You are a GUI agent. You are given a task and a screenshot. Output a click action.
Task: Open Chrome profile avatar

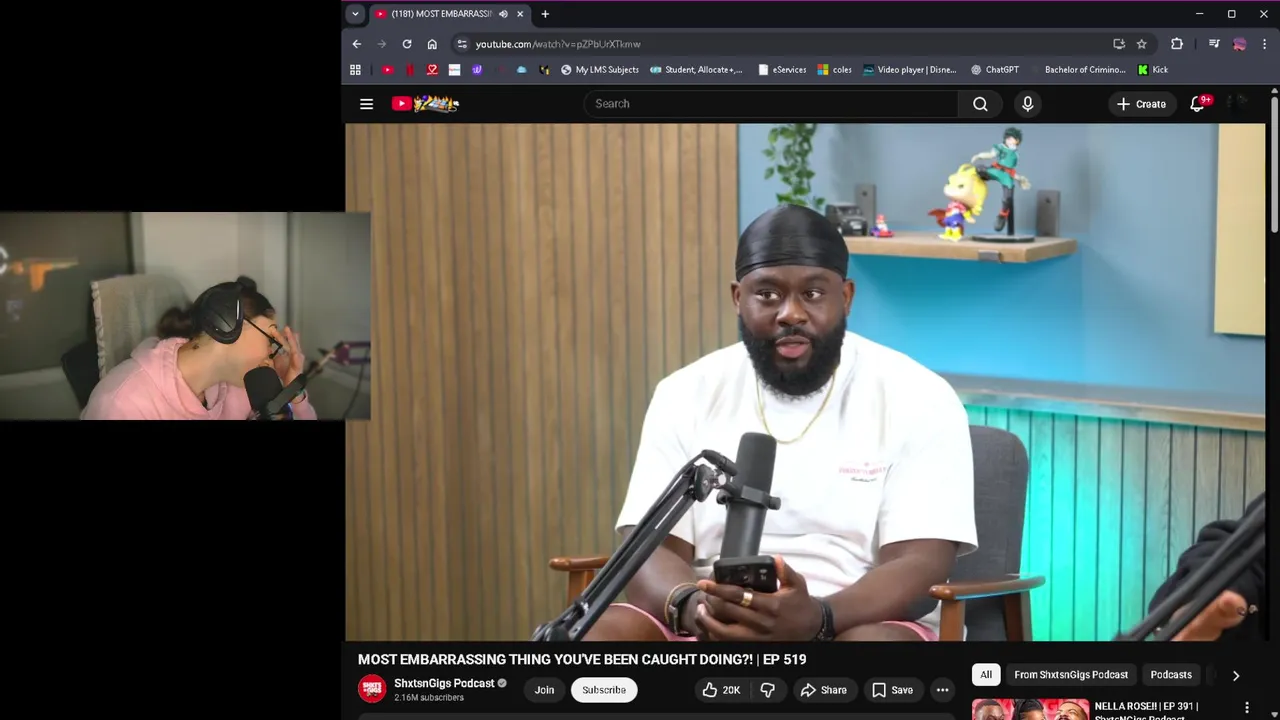(1239, 44)
